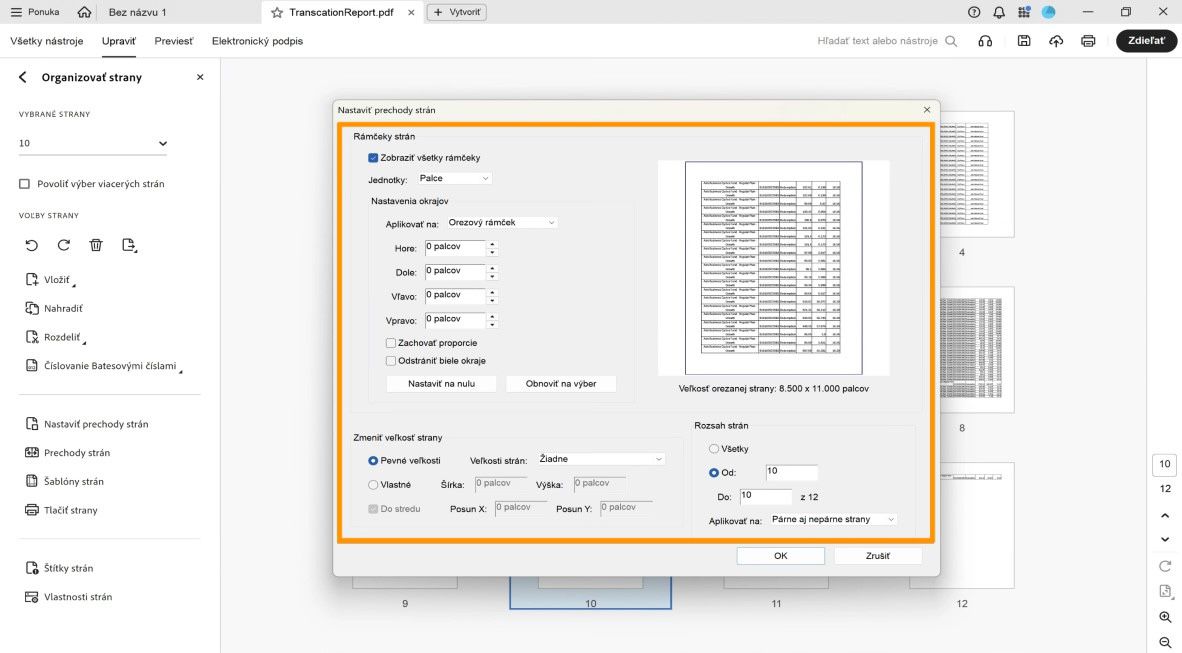Select Vlastné radio button
Image resolution: width=1182 pixels, height=653 pixels.
[372, 485]
